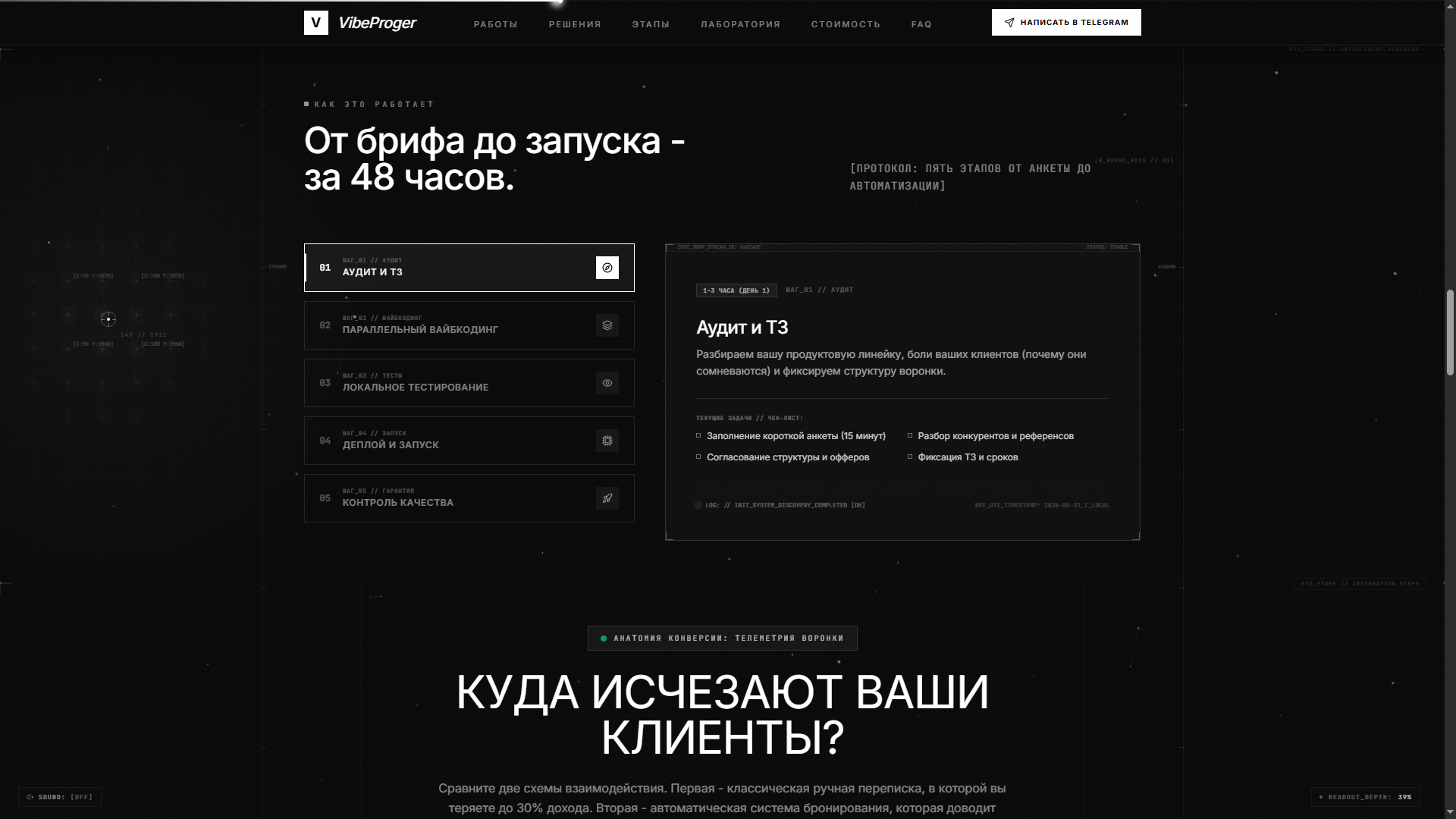Image resolution: width=1456 pixels, height=819 pixels.
Task: Click checklist box for Фиксация ТЗ и сроков
Action: point(910,457)
